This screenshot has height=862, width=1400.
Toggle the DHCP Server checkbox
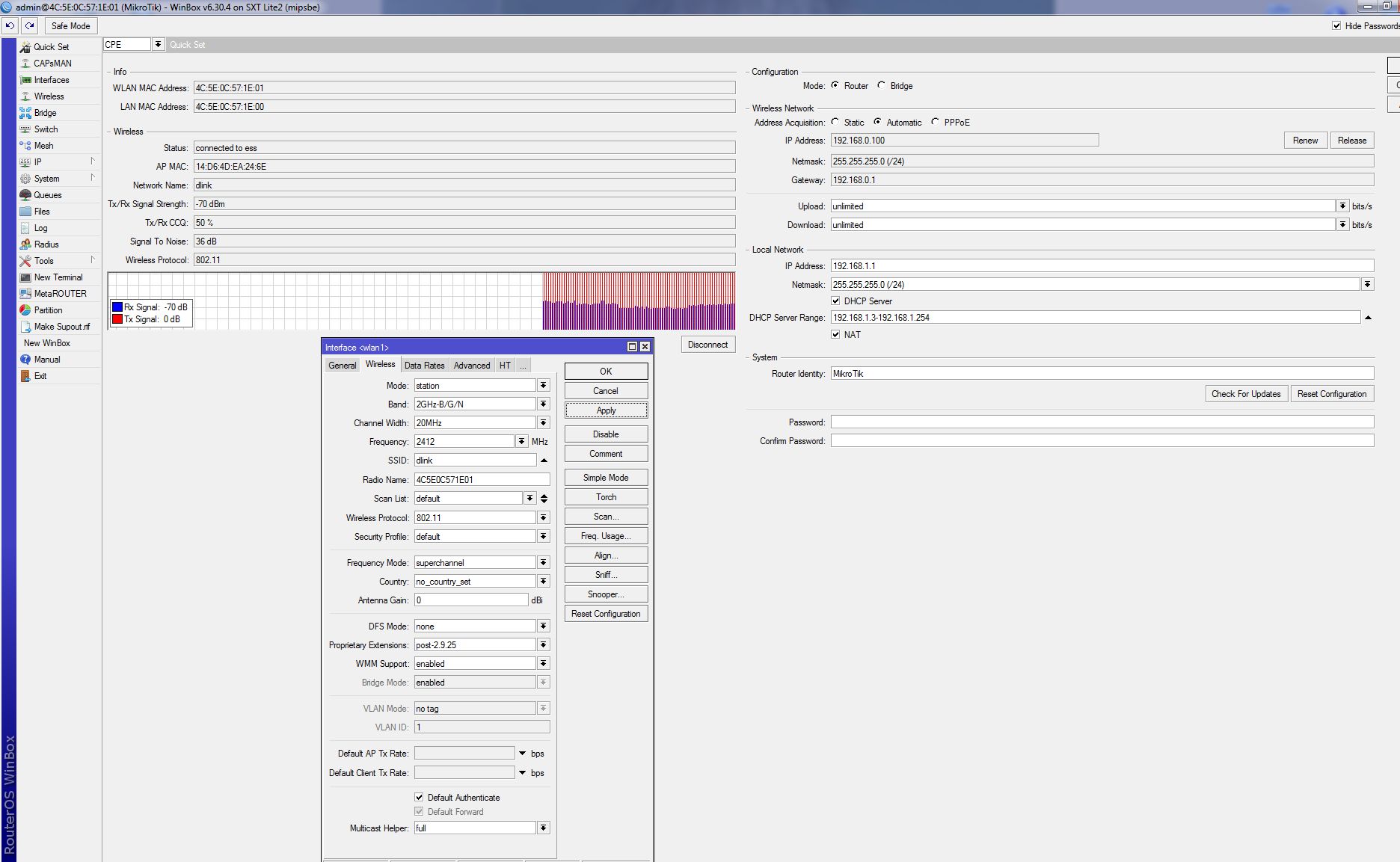coord(835,301)
